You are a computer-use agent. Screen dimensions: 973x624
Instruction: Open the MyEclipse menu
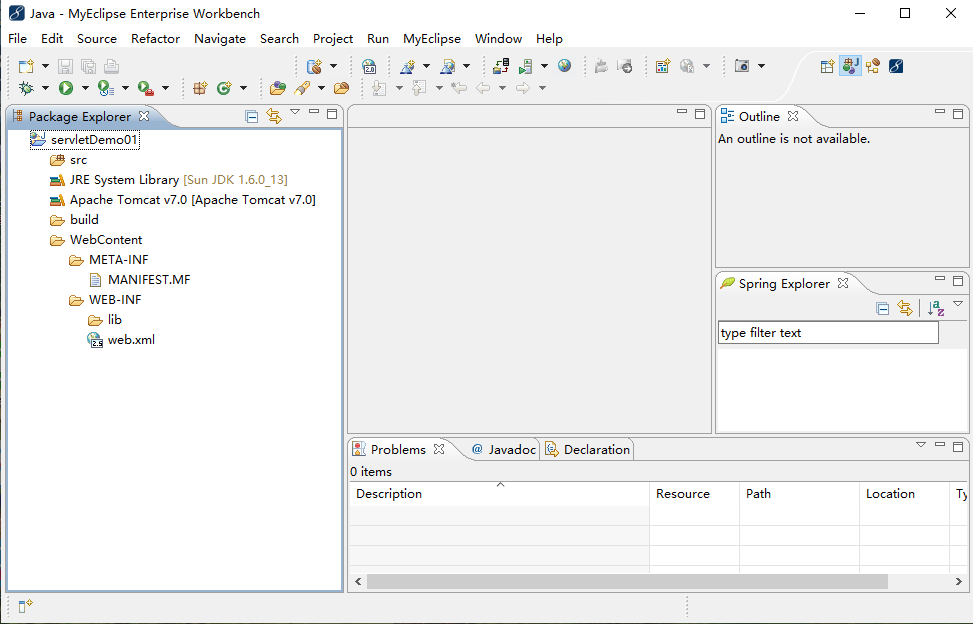coord(431,38)
